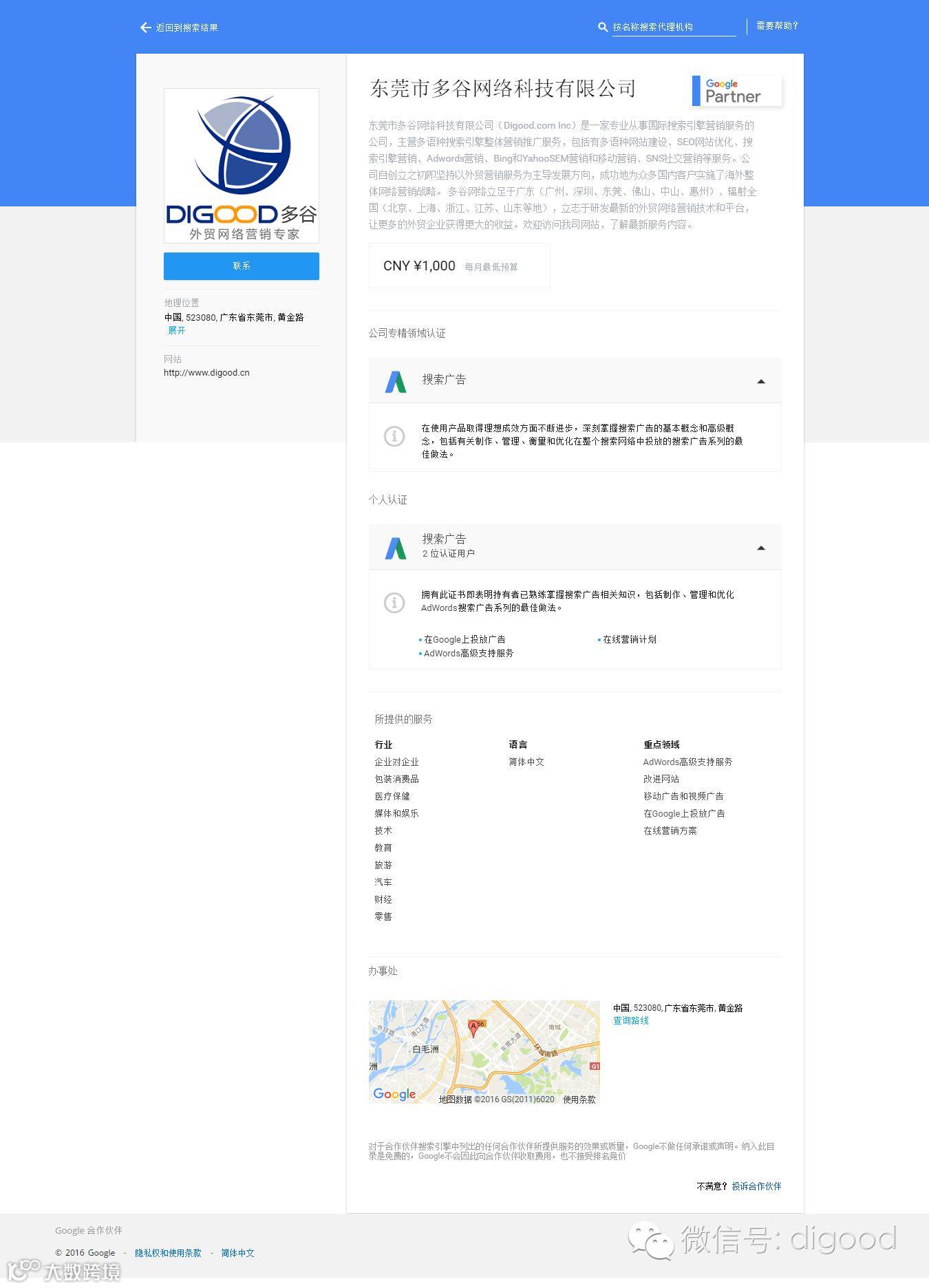Click 使用条款 on the map

pyautogui.click(x=579, y=1099)
